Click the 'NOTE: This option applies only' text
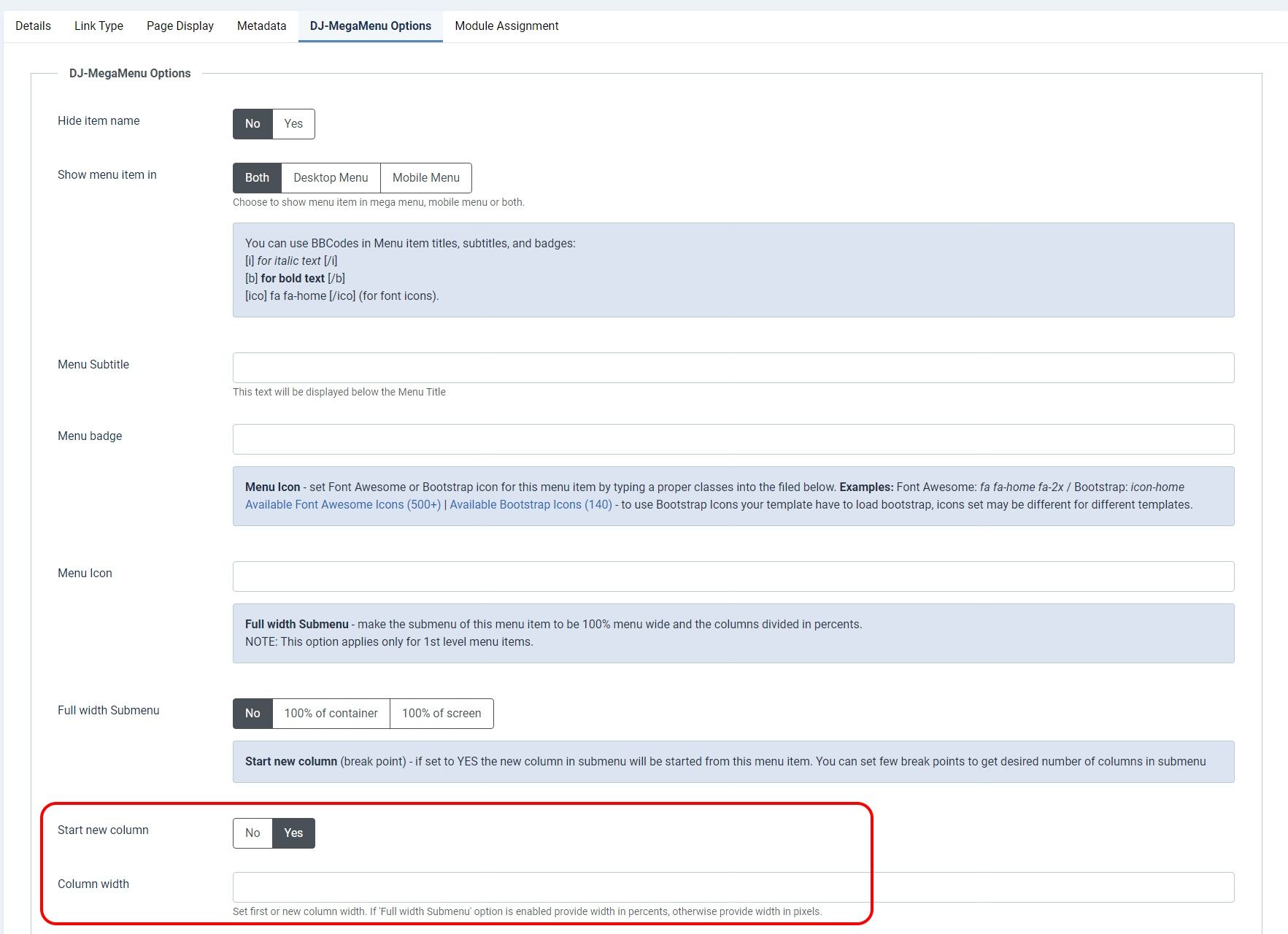1288x934 pixels. tap(389, 642)
